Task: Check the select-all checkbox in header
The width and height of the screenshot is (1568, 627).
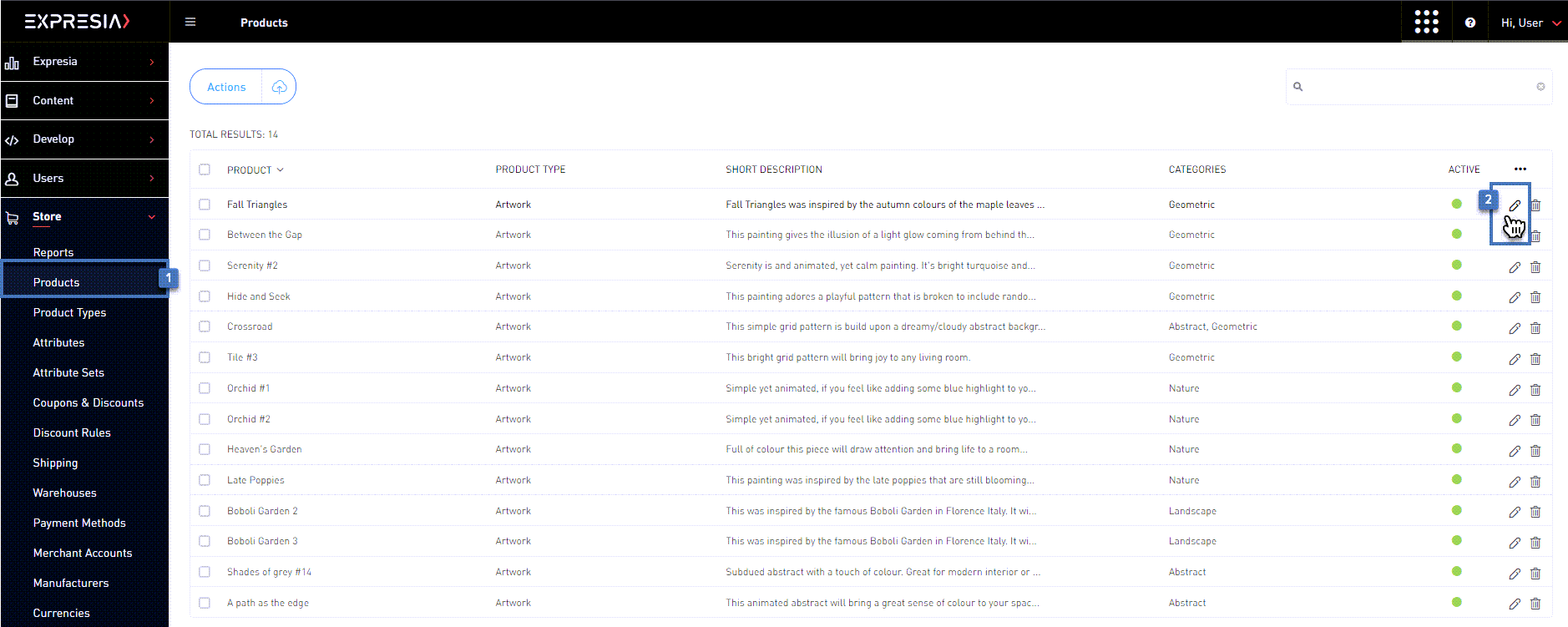Action: point(205,169)
